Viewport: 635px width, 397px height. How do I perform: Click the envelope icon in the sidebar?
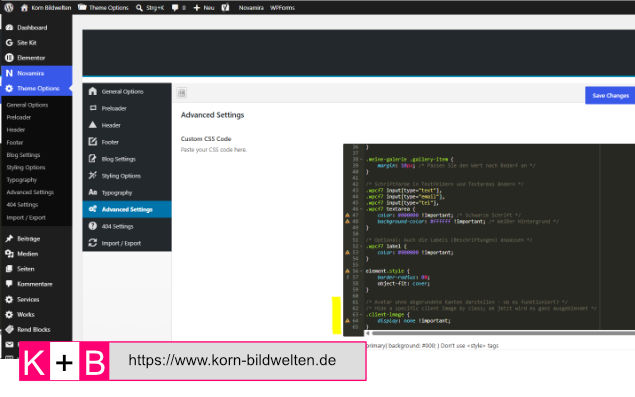[9, 344]
